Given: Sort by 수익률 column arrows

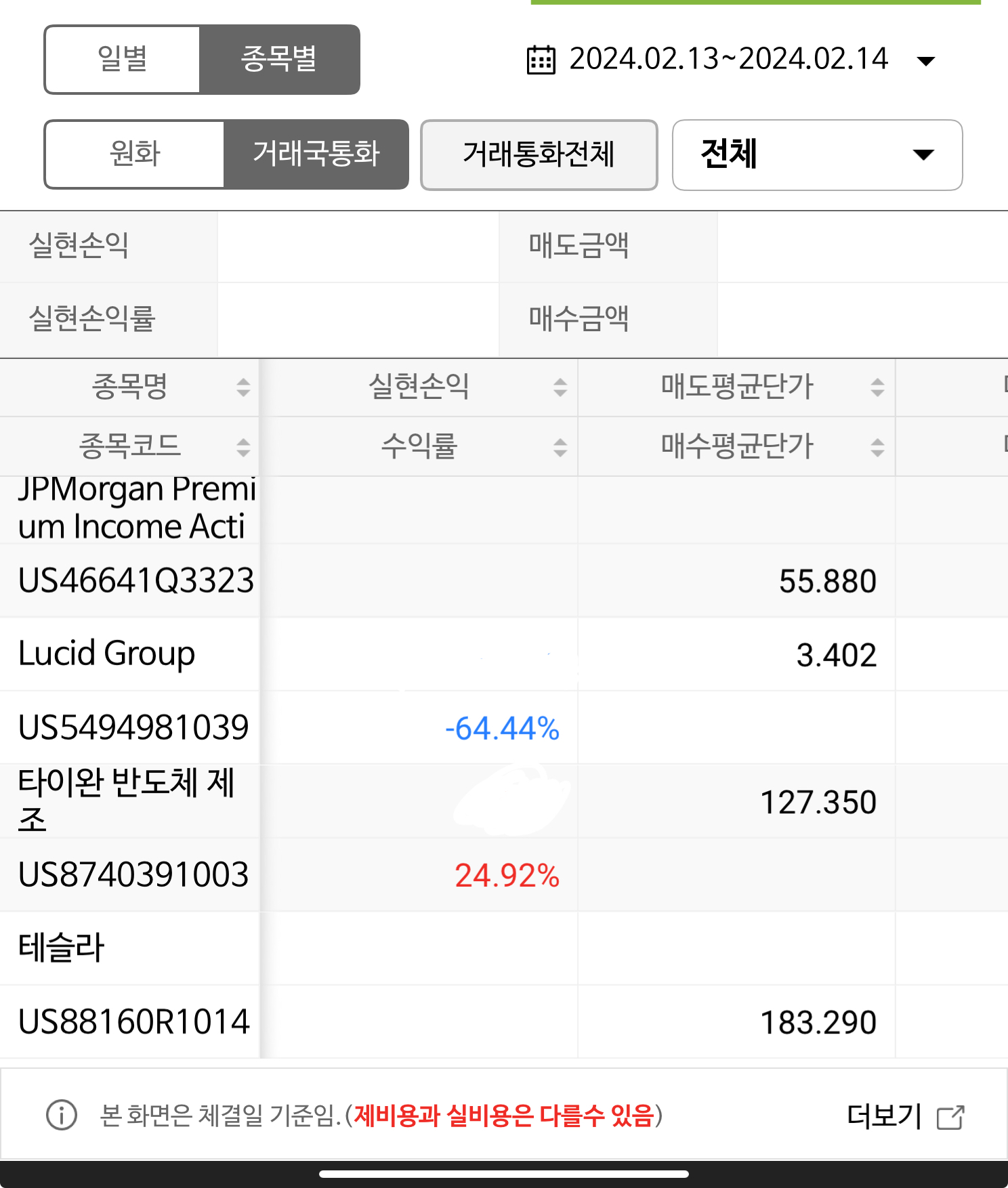Looking at the screenshot, I should pos(560,447).
